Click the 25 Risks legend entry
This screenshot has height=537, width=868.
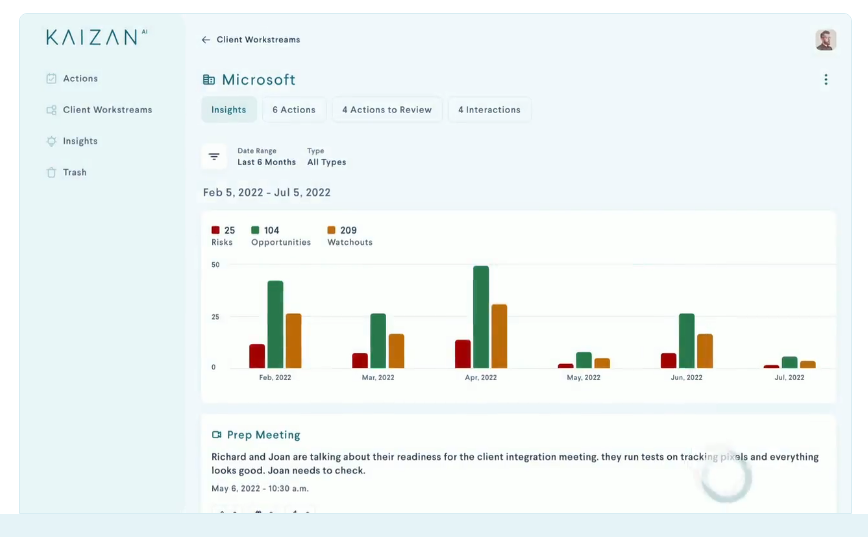tap(223, 236)
